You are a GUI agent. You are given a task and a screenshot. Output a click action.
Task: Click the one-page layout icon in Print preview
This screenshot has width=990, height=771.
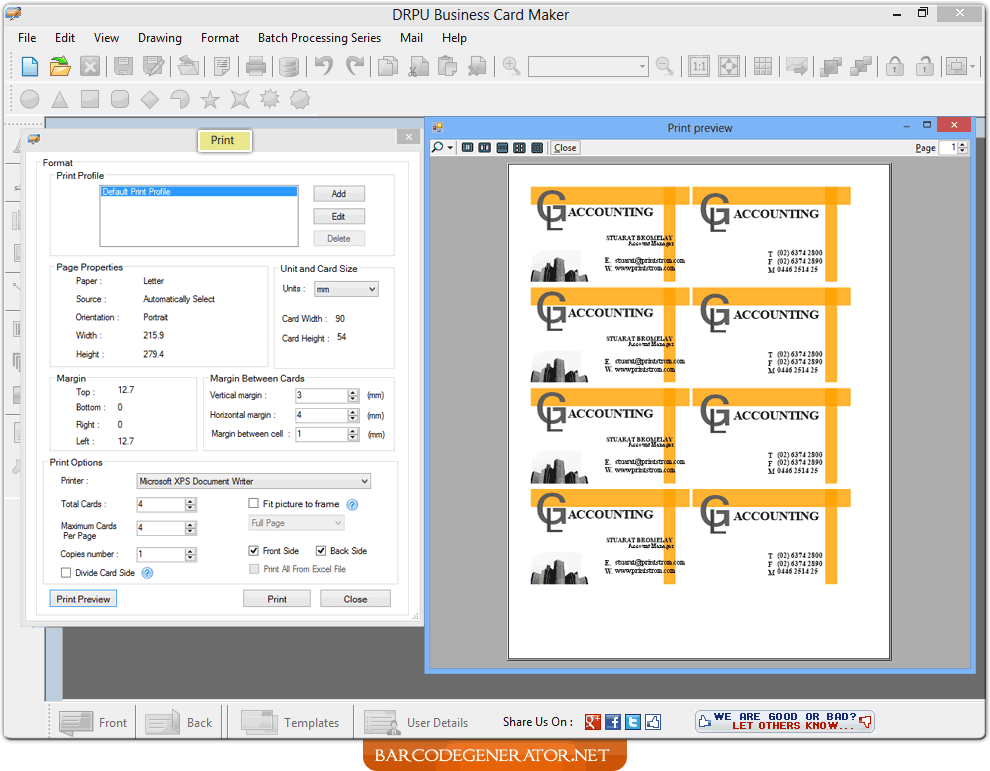(x=467, y=148)
